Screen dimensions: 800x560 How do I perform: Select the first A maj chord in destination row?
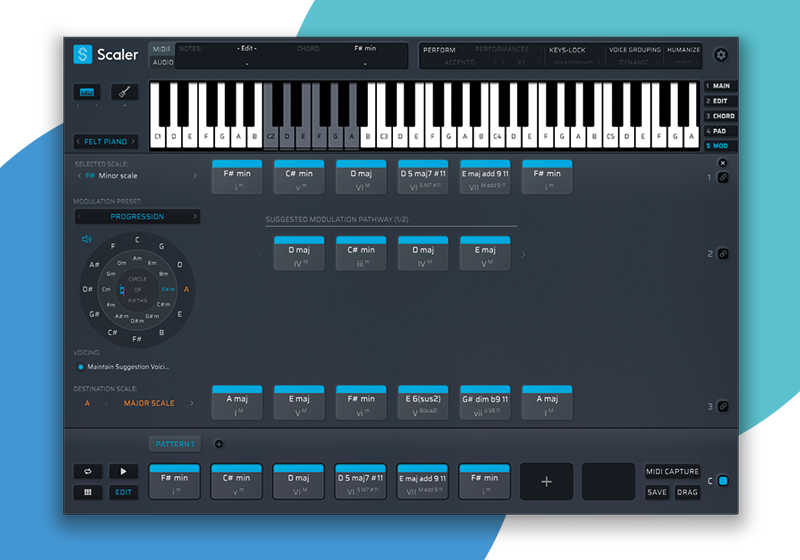(x=237, y=402)
